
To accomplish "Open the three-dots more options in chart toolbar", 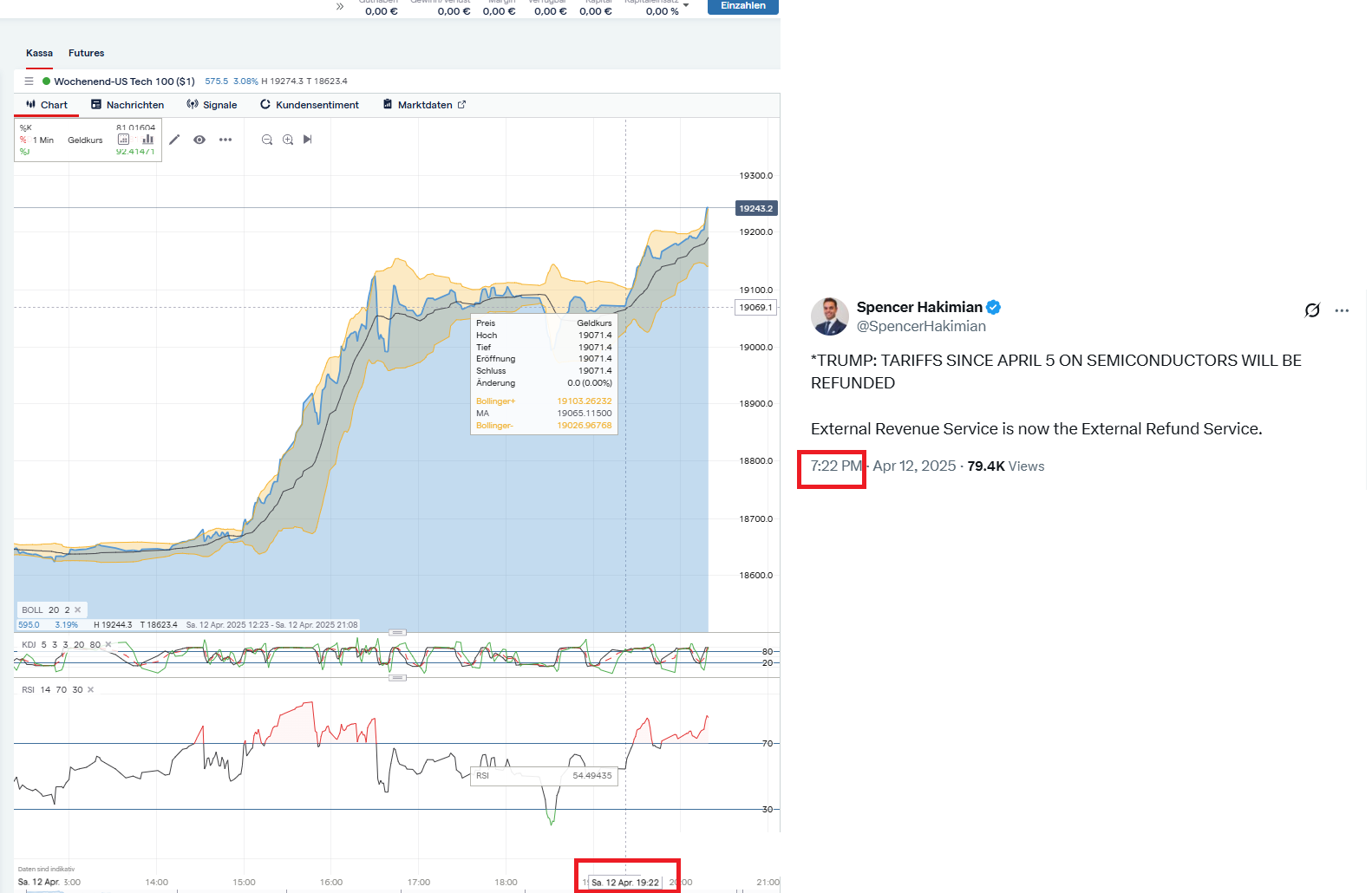I will (x=225, y=140).
